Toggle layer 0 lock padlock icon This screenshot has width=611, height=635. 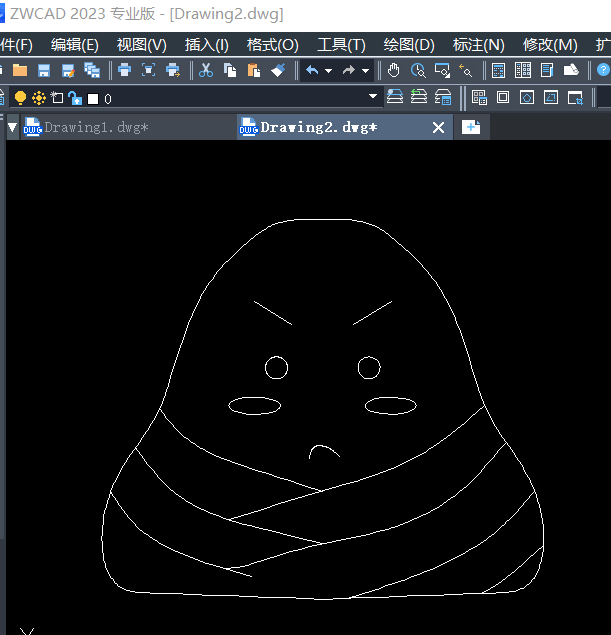tap(75, 98)
